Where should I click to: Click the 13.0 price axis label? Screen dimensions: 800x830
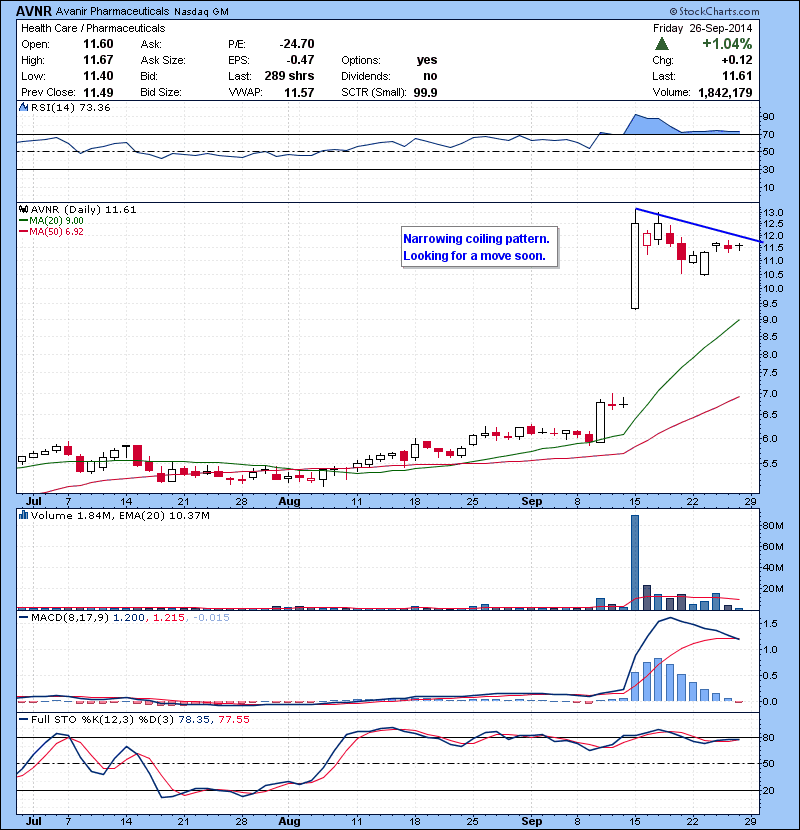(x=772, y=212)
